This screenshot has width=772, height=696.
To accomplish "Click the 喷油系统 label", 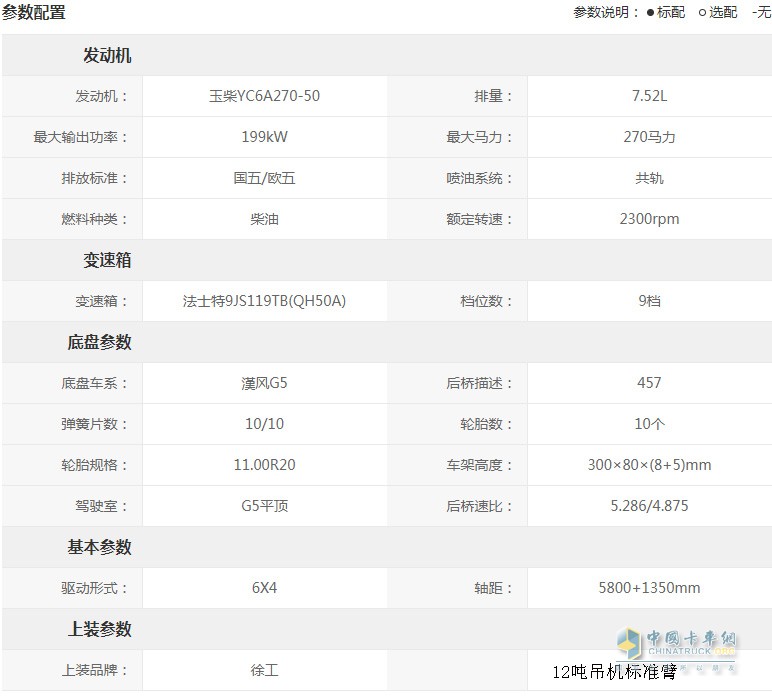I will 479,178.
